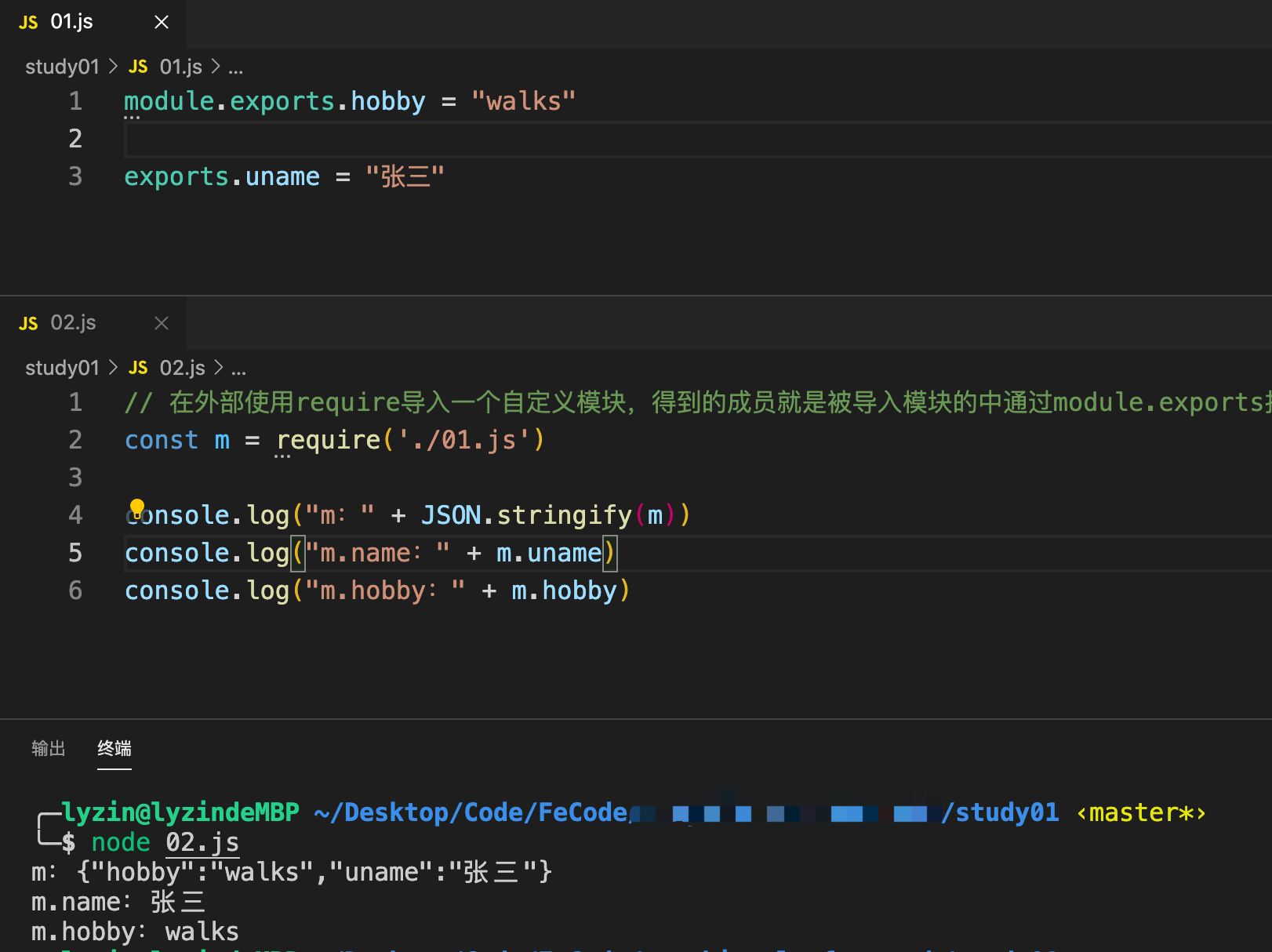Click line number 6 in 02.js
This screenshot has height=952, width=1272.
(x=75, y=590)
